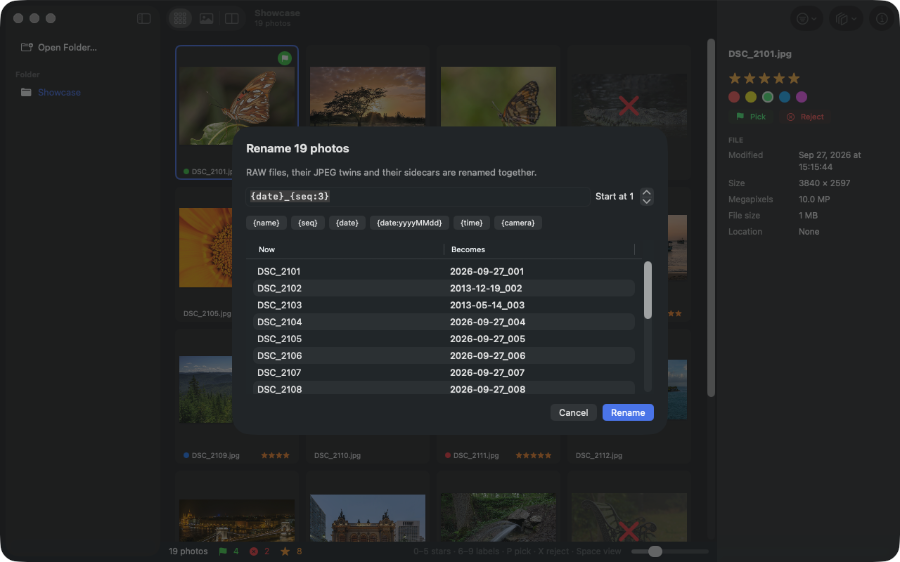Toggle the Pick flag in the inspector
This screenshot has width=900, height=562.
click(x=751, y=117)
